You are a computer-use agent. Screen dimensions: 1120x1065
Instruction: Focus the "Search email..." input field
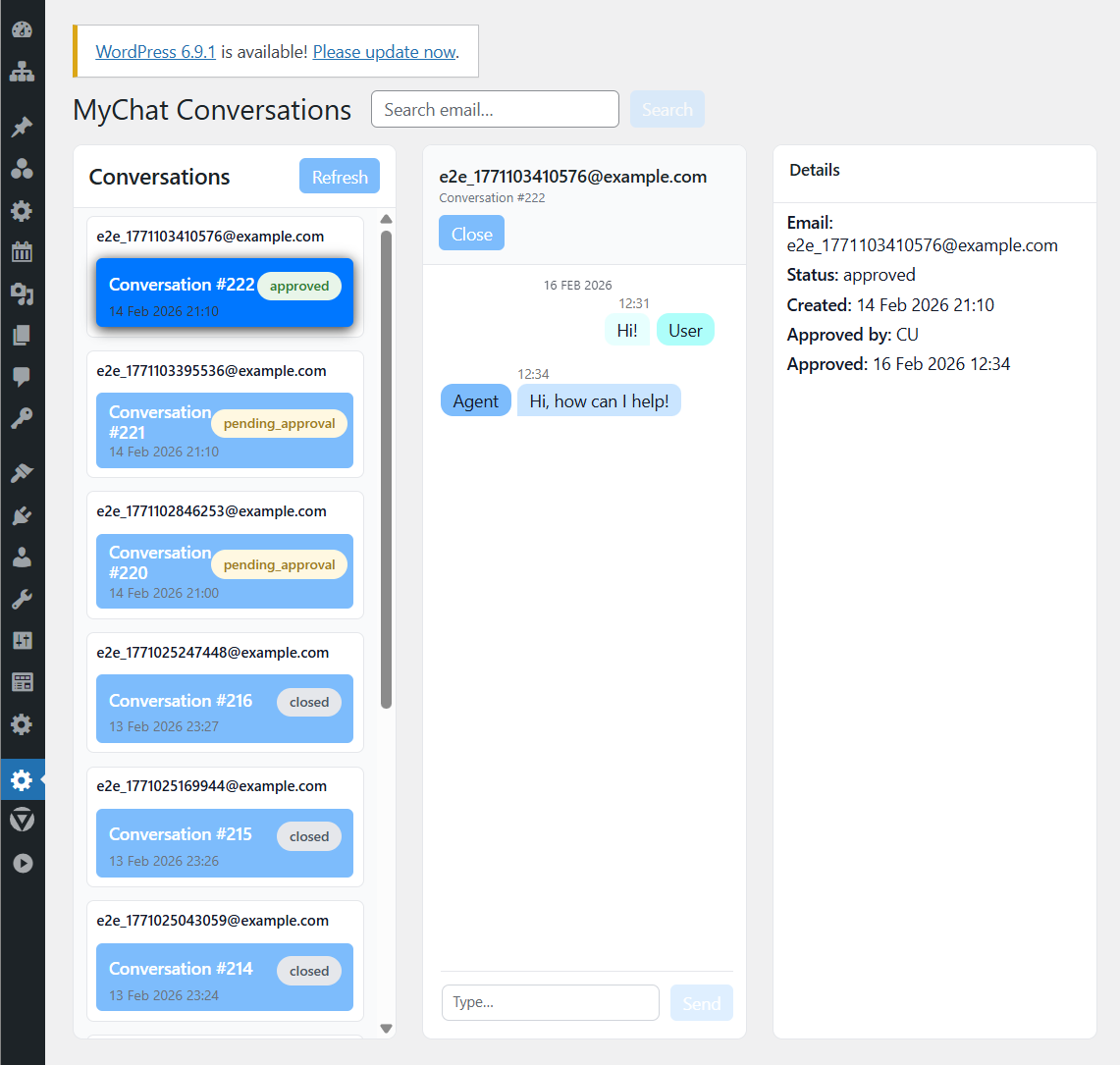coord(495,109)
